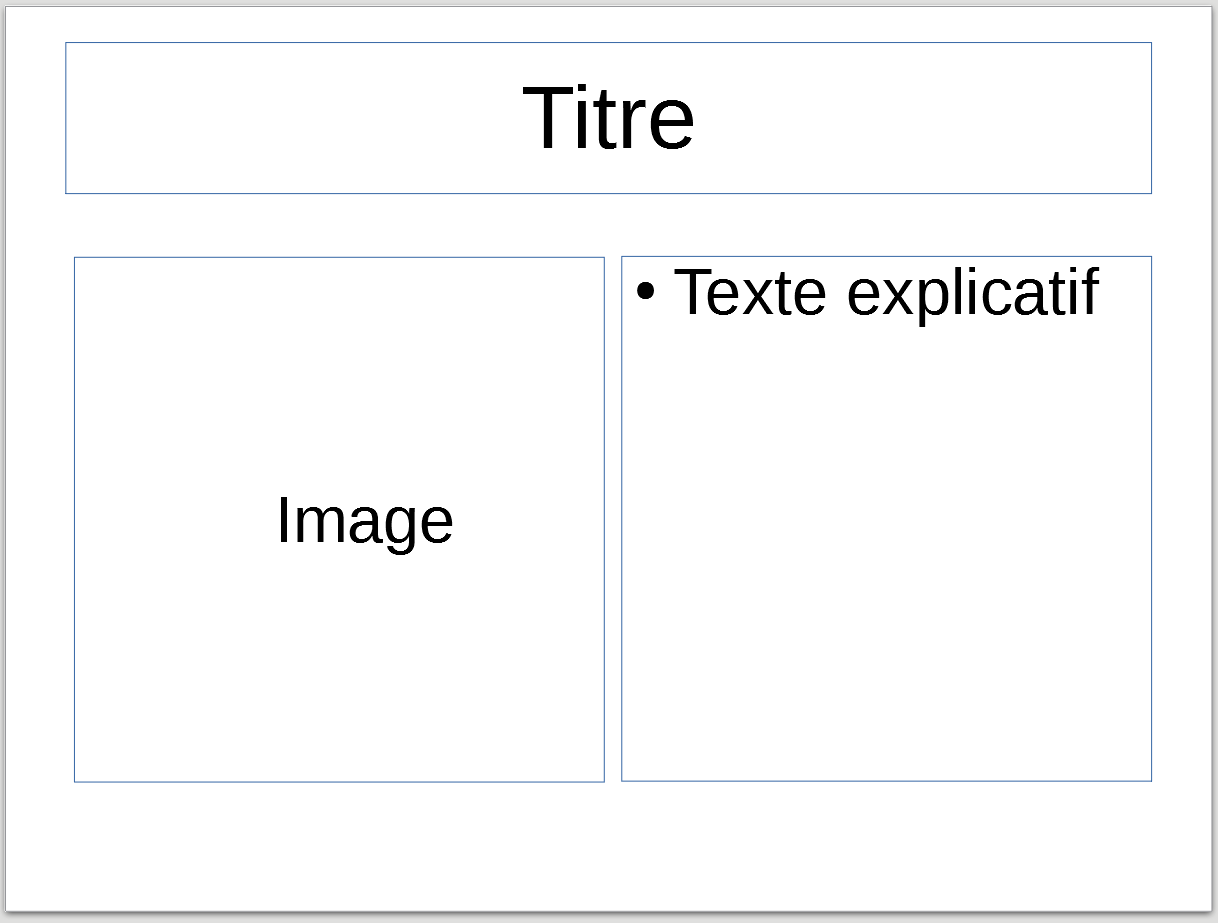
Task: Click empty space below "Texte explicatif" inside its box
Action: click(886, 550)
